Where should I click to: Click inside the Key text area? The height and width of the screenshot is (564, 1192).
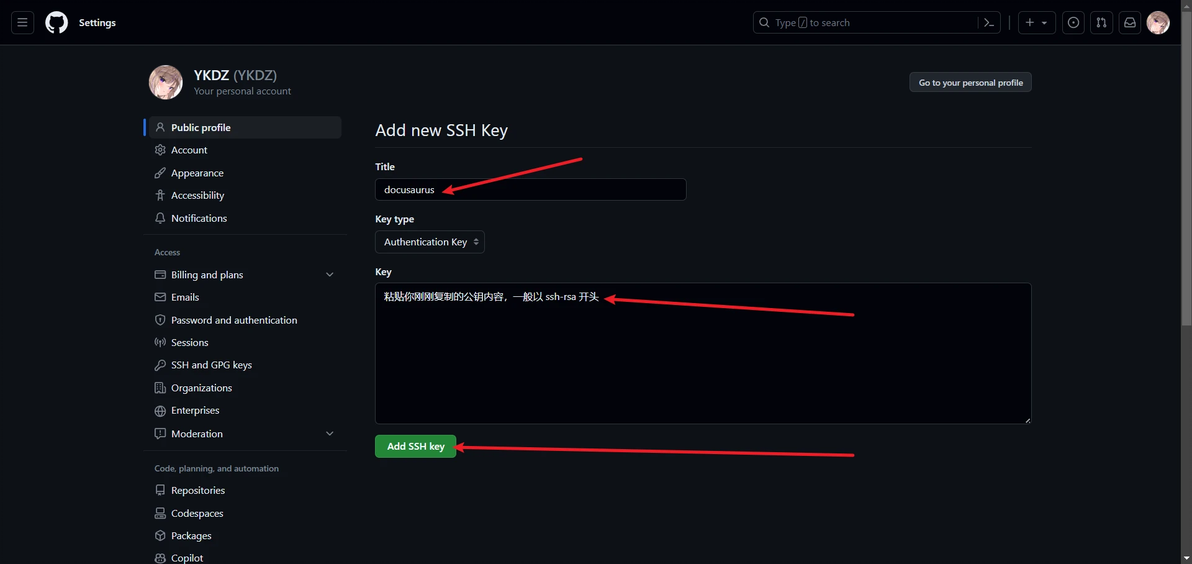tap(702, 360)
